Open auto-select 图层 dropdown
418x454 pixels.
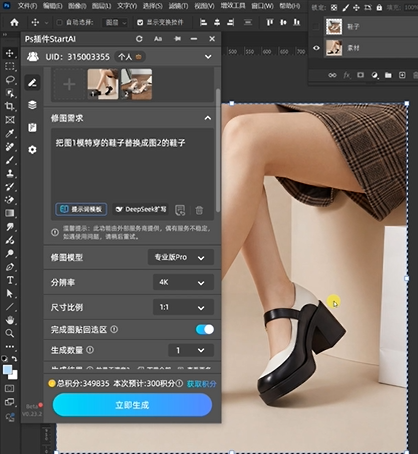tap(115, 22)
